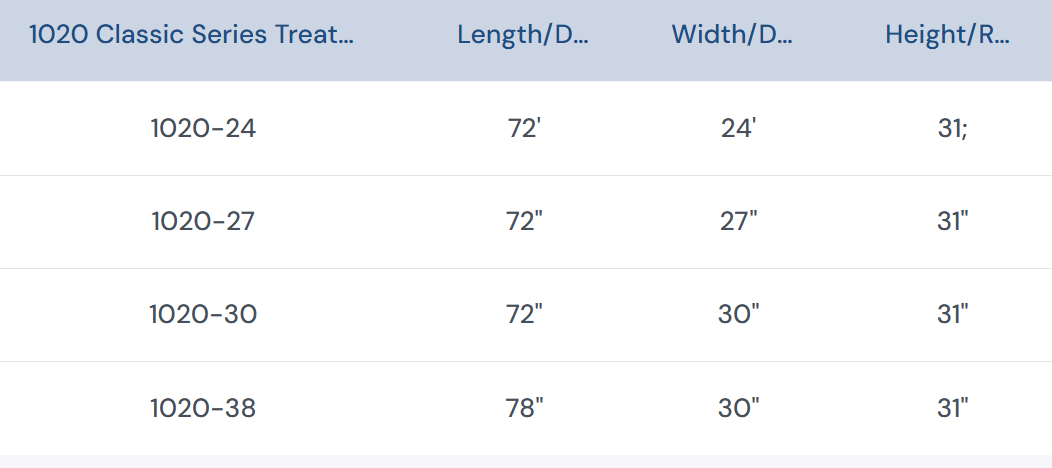Click the 30" width in the 1020-38 row
Screen dimensions: 1052x468
click(739, 408)
